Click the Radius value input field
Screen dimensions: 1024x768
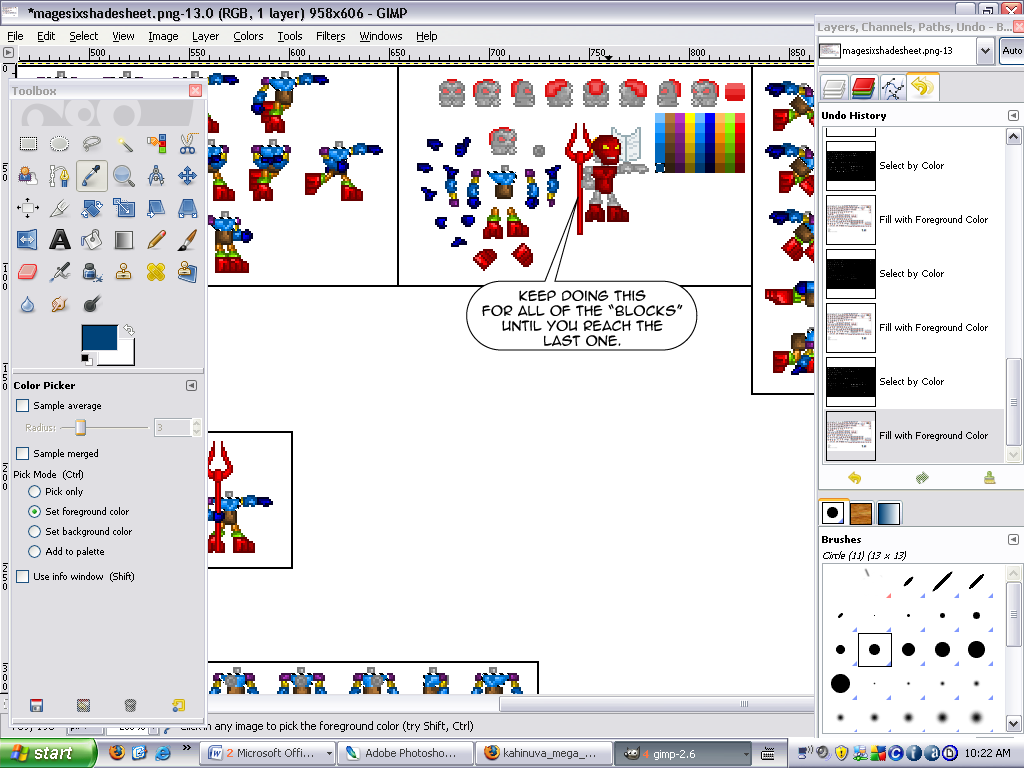(x=172, y=428)
